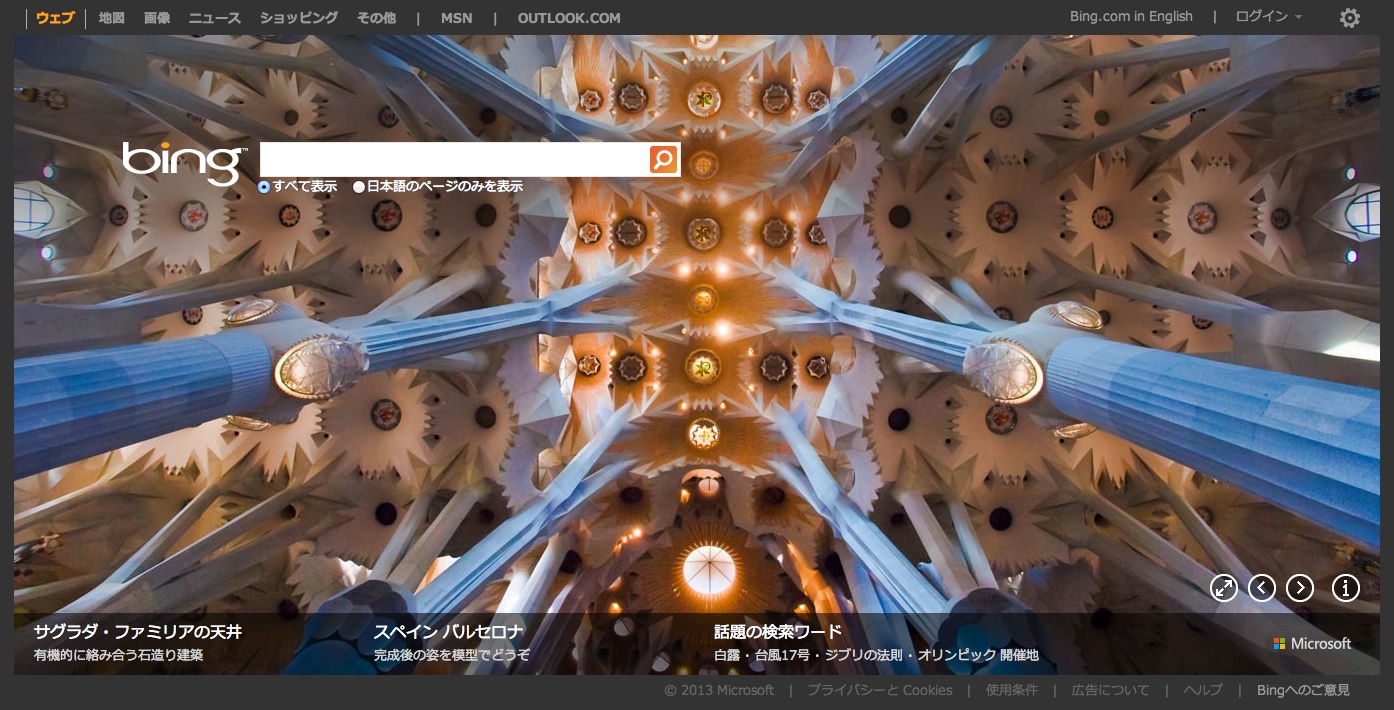Open the サグラダ・ファミリアの天井 caption link
1394x710 pixels.
coord(137,632)
